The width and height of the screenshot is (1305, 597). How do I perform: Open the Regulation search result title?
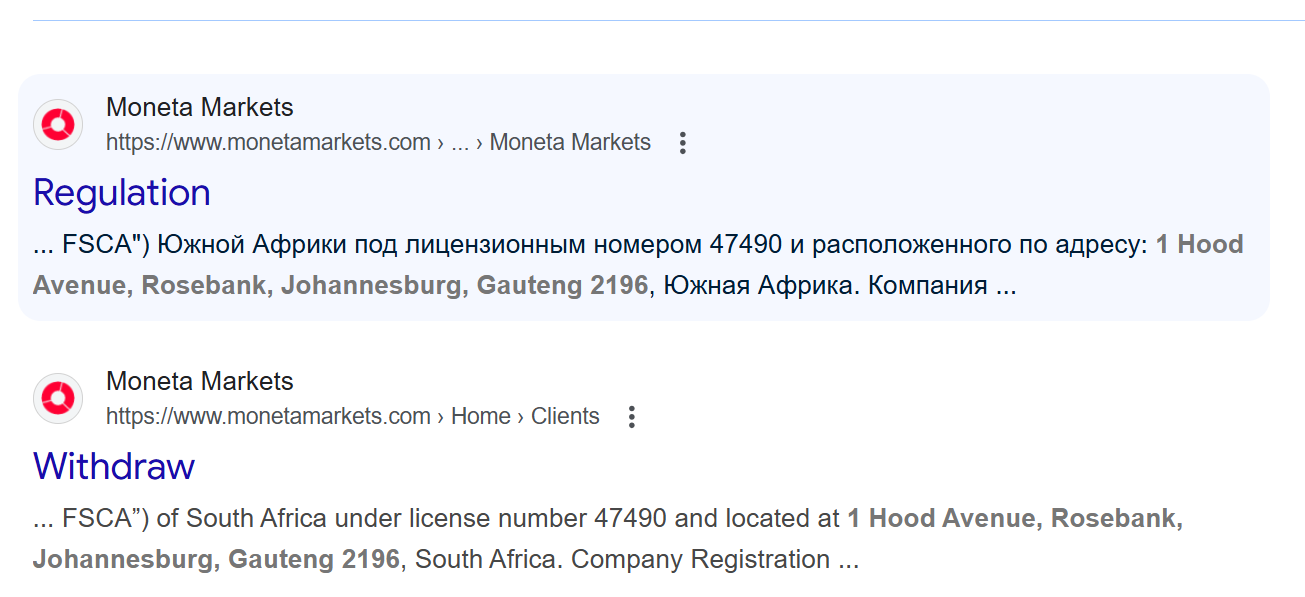(122, 193)
